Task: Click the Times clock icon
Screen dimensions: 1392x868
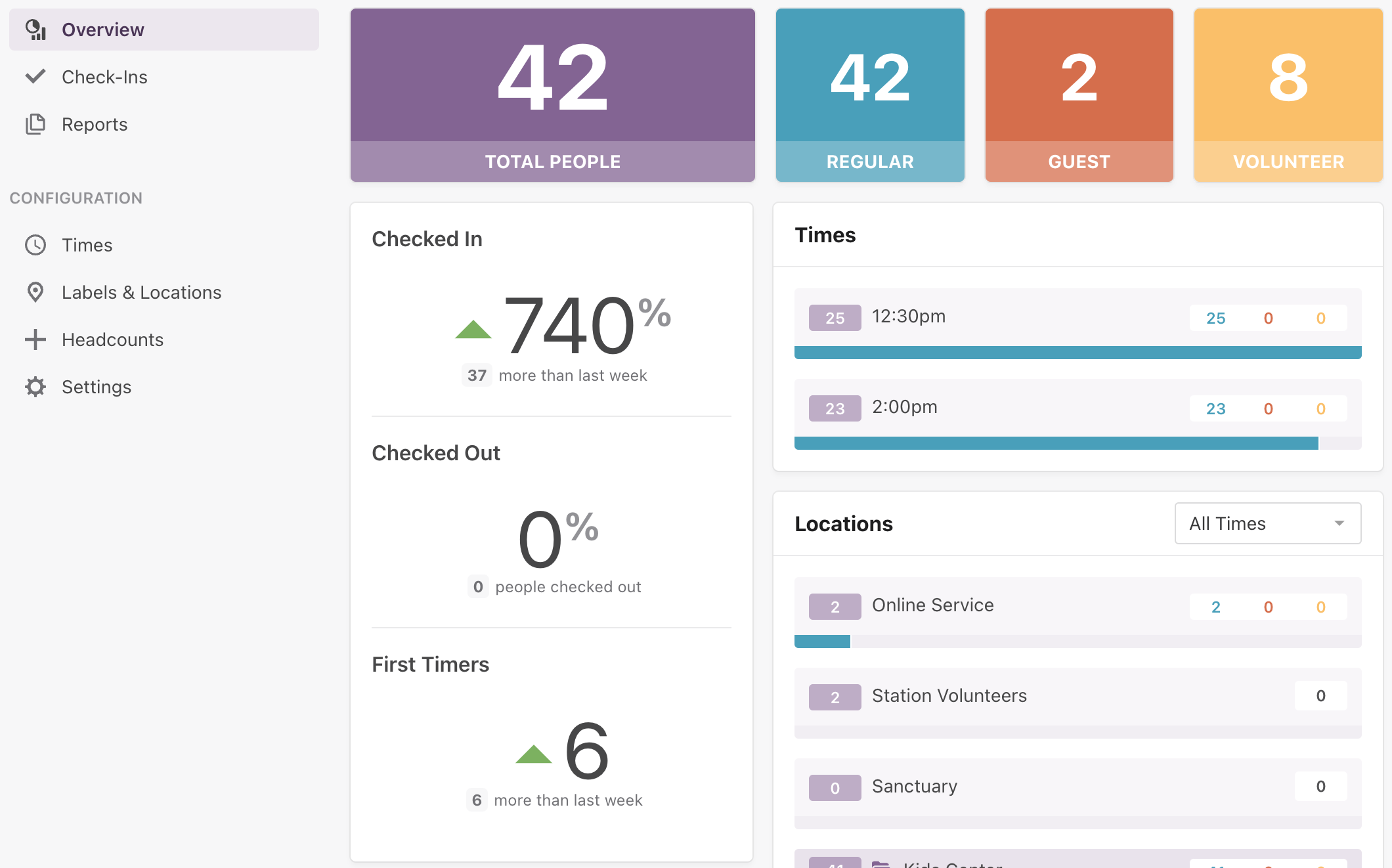Action: tap(35, 245)
